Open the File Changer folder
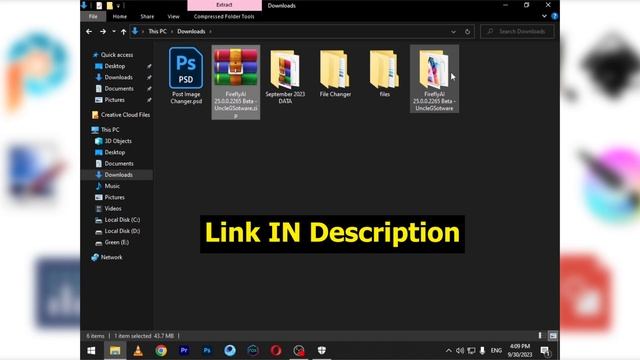 coord(335,73)
